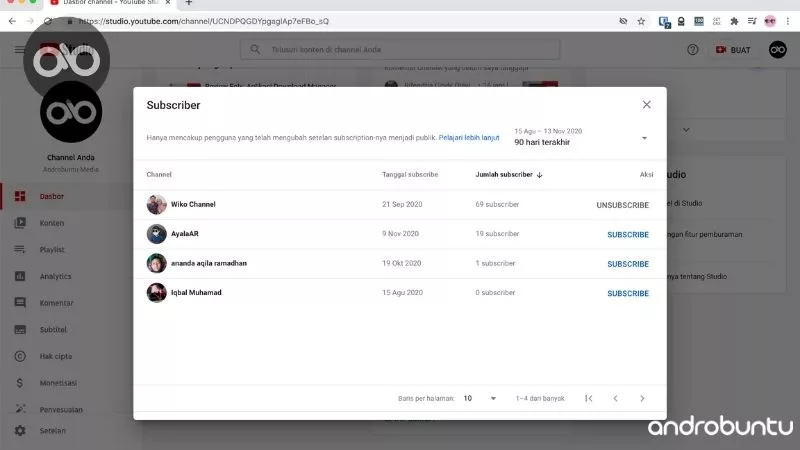Open Pelajari lebih lanjut link
This screenshot has height=450, width=800.
(469, 138)
